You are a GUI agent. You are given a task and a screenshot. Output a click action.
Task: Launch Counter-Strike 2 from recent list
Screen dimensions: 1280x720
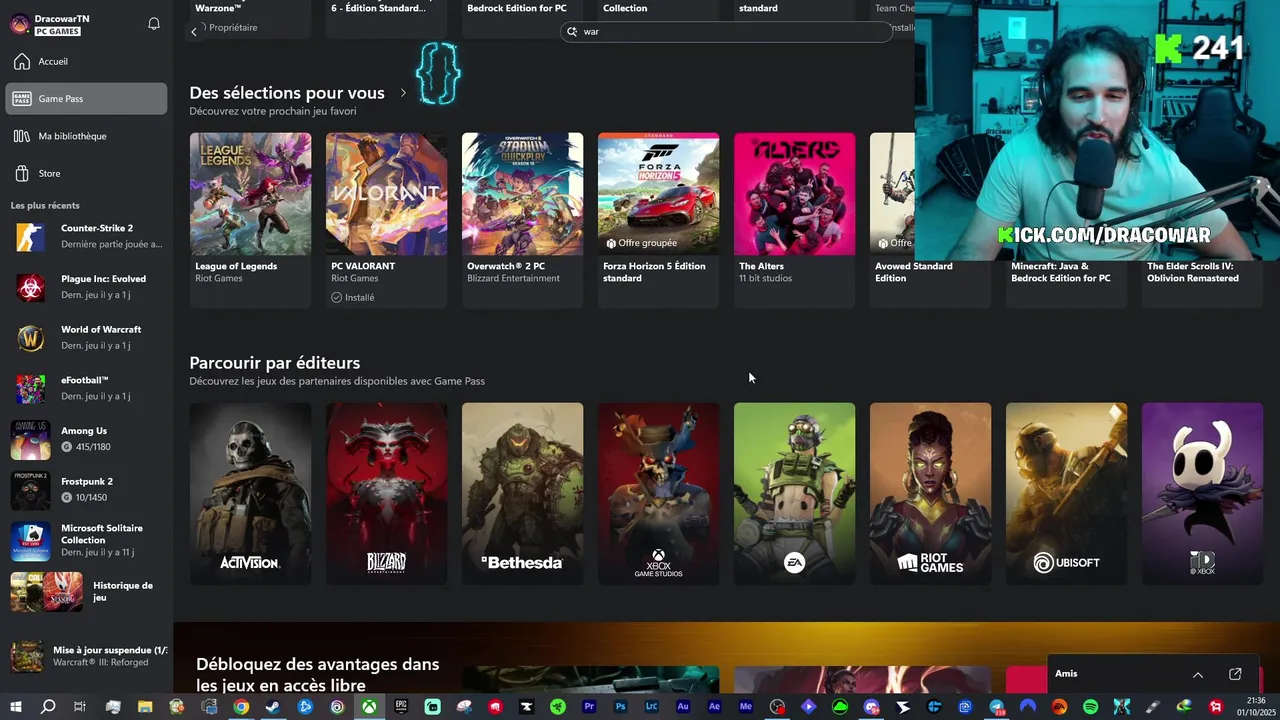pyautogui.click(x=86, y=236)
